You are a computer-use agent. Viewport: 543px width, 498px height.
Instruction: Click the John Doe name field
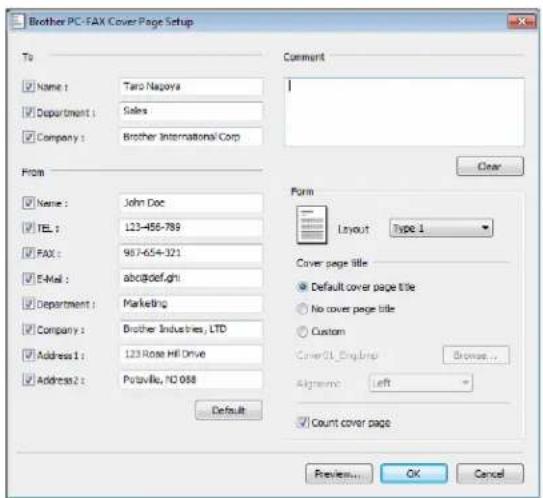tap(191, 203)
